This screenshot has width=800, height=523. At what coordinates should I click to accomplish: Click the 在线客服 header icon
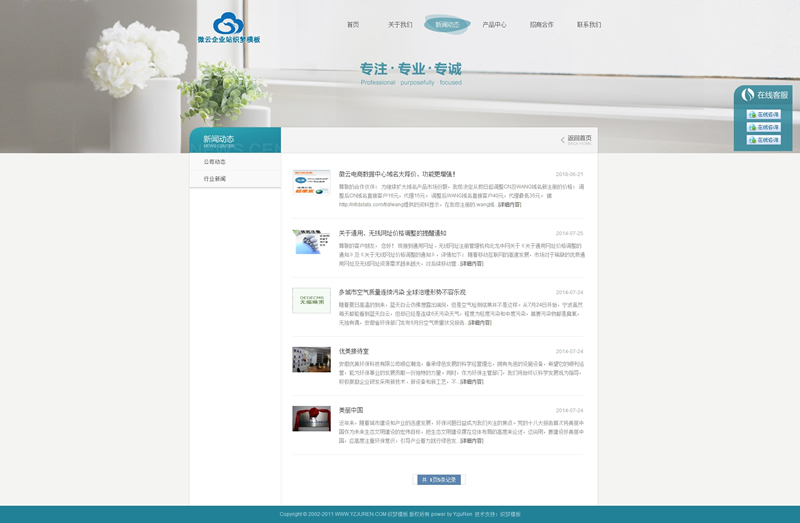click(x=747, y=95)
